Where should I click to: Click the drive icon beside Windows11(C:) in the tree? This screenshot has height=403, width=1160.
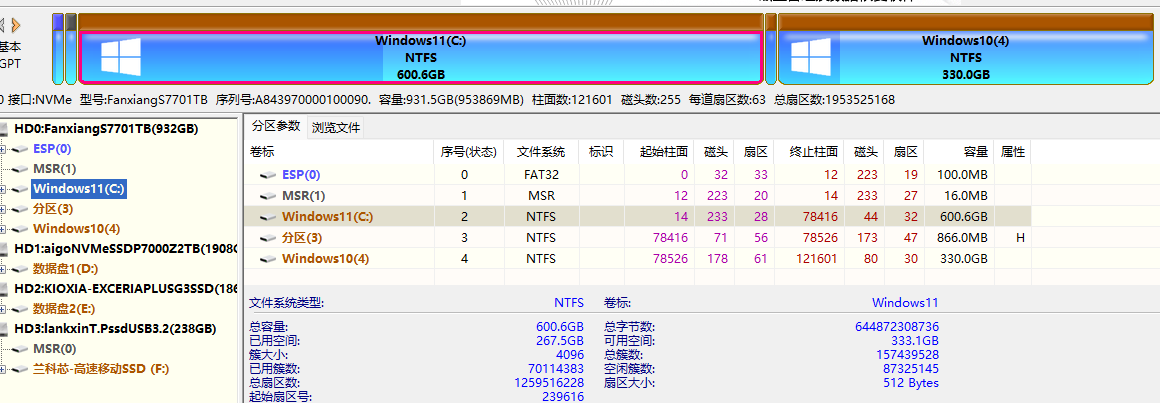pyautogui.click(x=20, y=189)
